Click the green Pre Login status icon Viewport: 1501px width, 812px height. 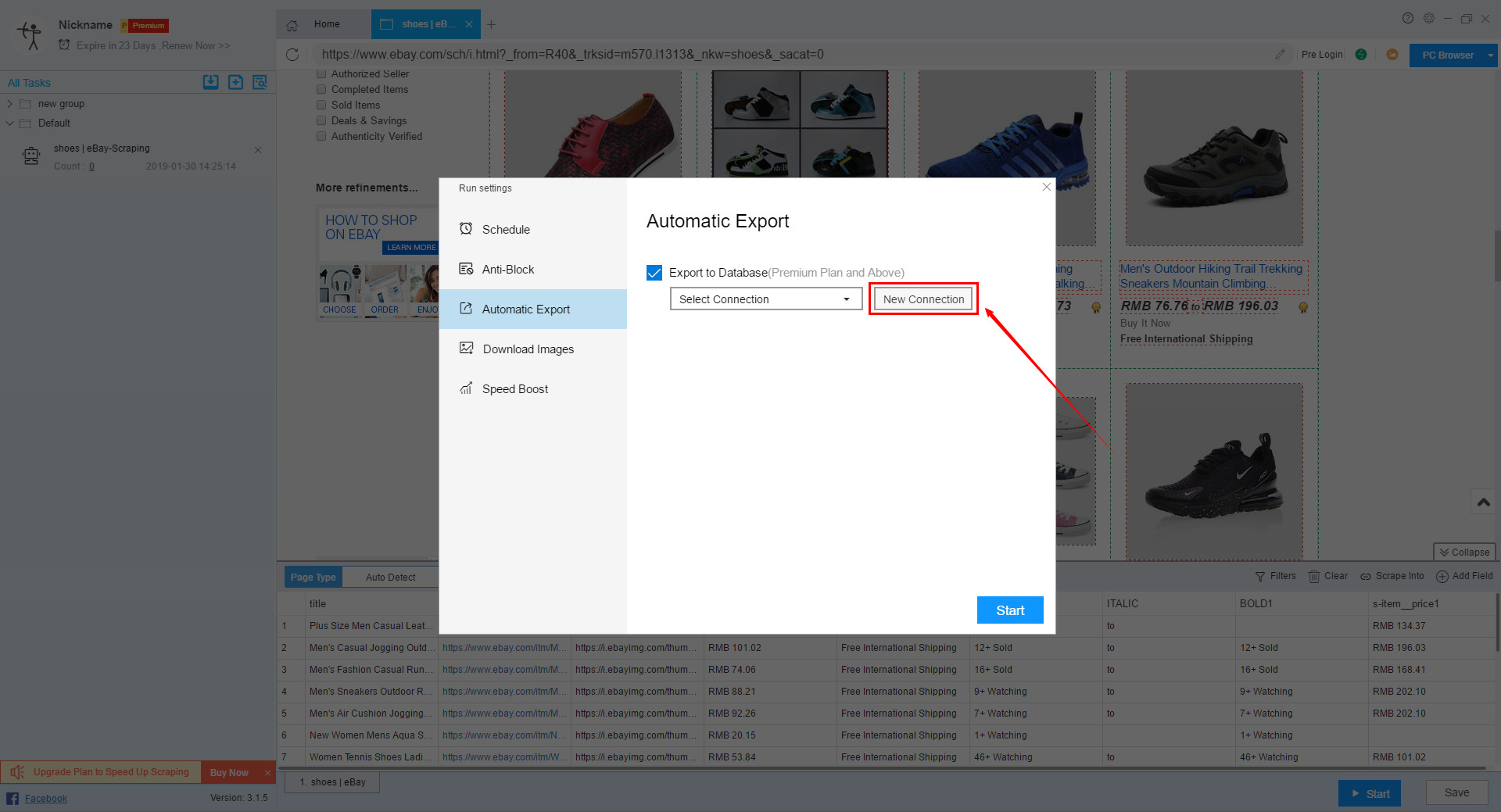click(x=1361, y=55)
